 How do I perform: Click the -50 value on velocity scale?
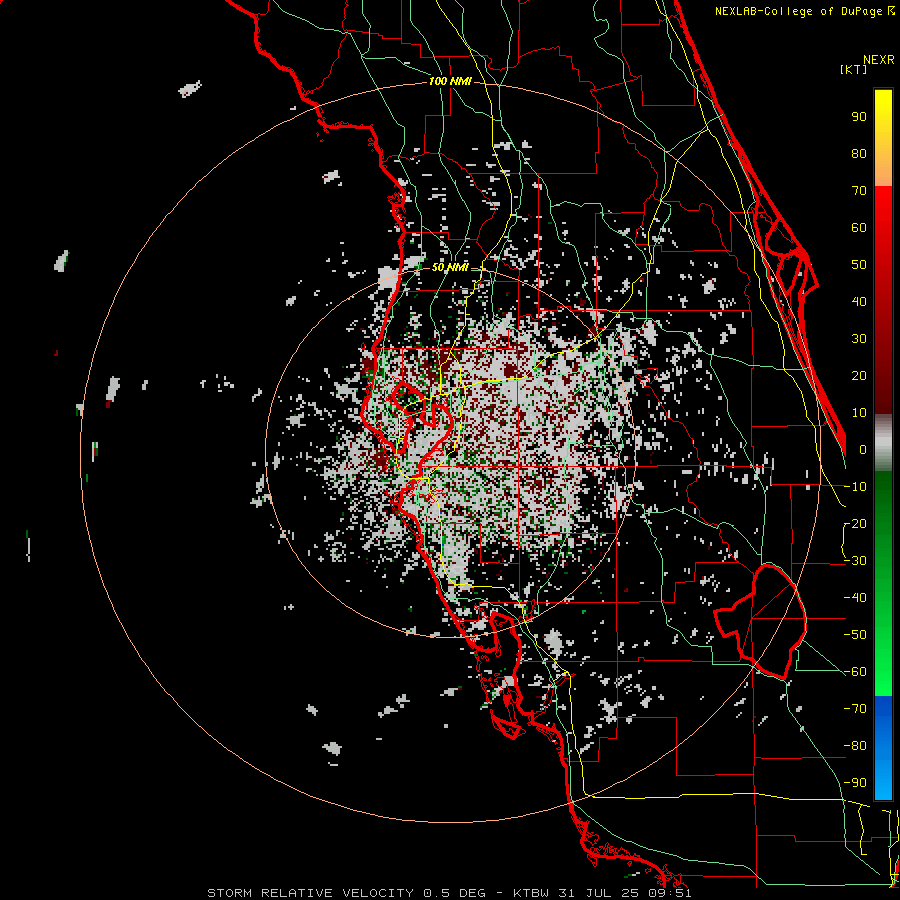pos(855,635)
